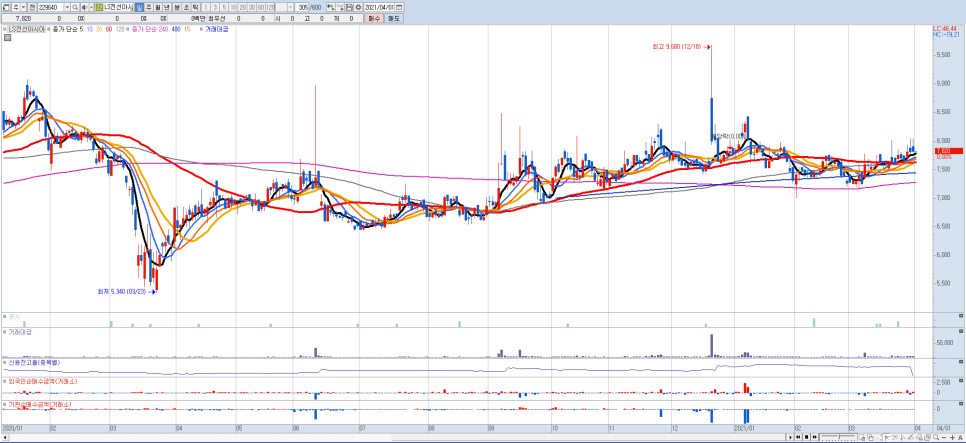The height and width of the screenshot is (443, 966).
Task: Click the rewind button in the bottom playback bar
Action: click(798, 437)
